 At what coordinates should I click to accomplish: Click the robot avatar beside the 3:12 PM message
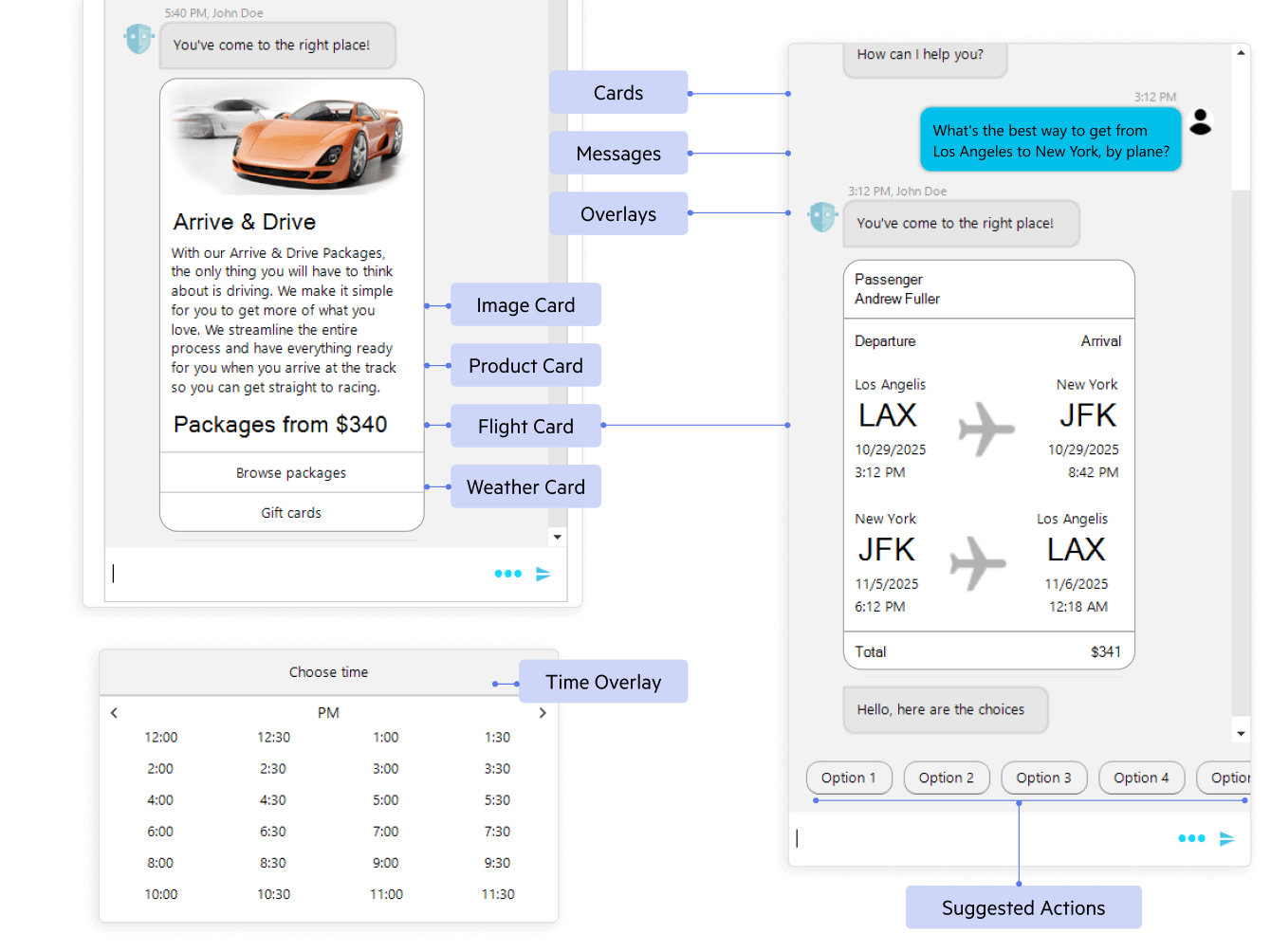tap(822, 217)
